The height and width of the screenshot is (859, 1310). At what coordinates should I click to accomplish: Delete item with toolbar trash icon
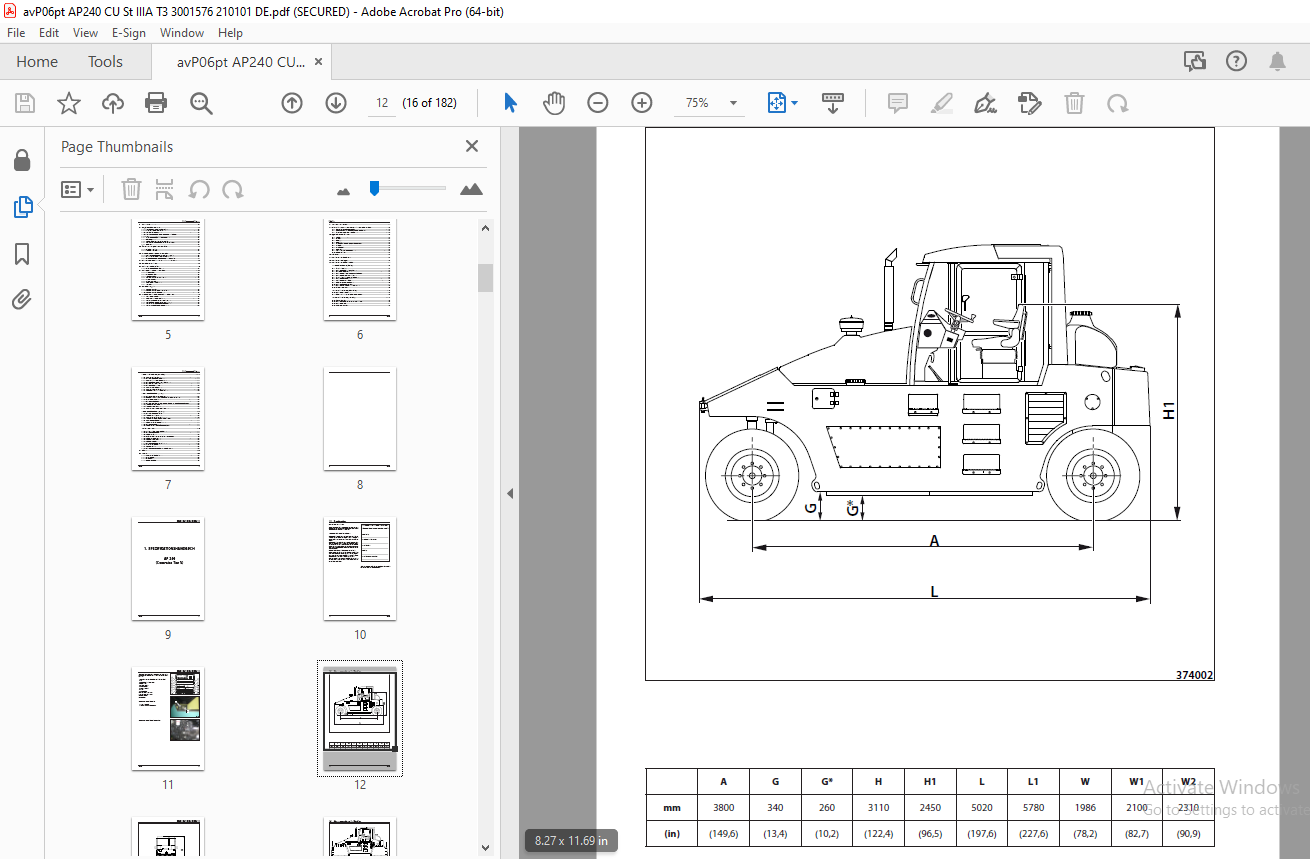pyautogui.click(x=1074, y=103)
